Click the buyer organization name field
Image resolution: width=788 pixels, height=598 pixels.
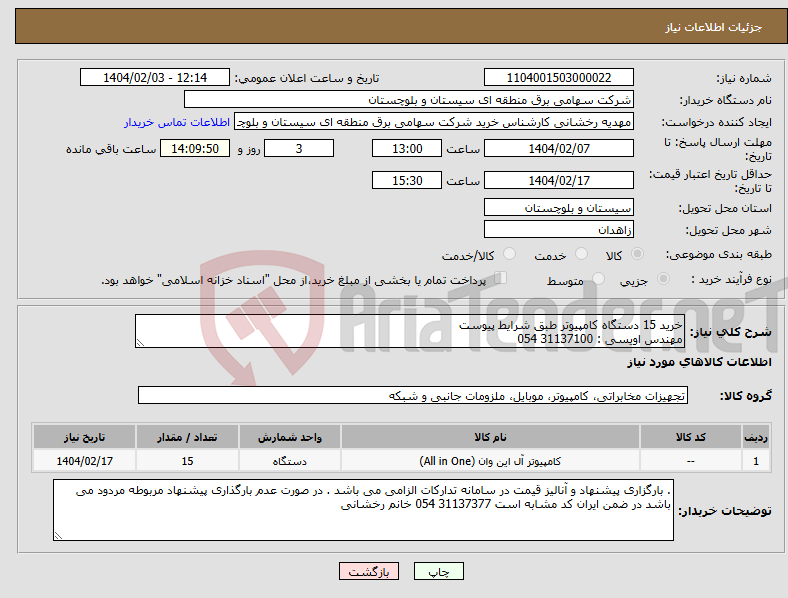point(409,99)
